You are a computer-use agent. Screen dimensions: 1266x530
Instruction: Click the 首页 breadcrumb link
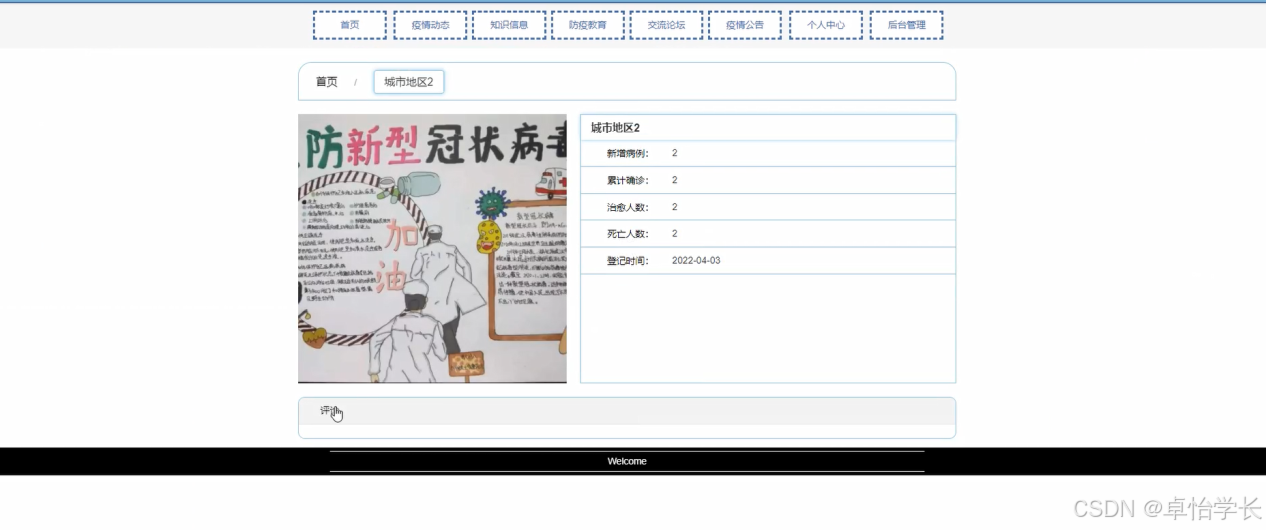(x=327, y=82)
